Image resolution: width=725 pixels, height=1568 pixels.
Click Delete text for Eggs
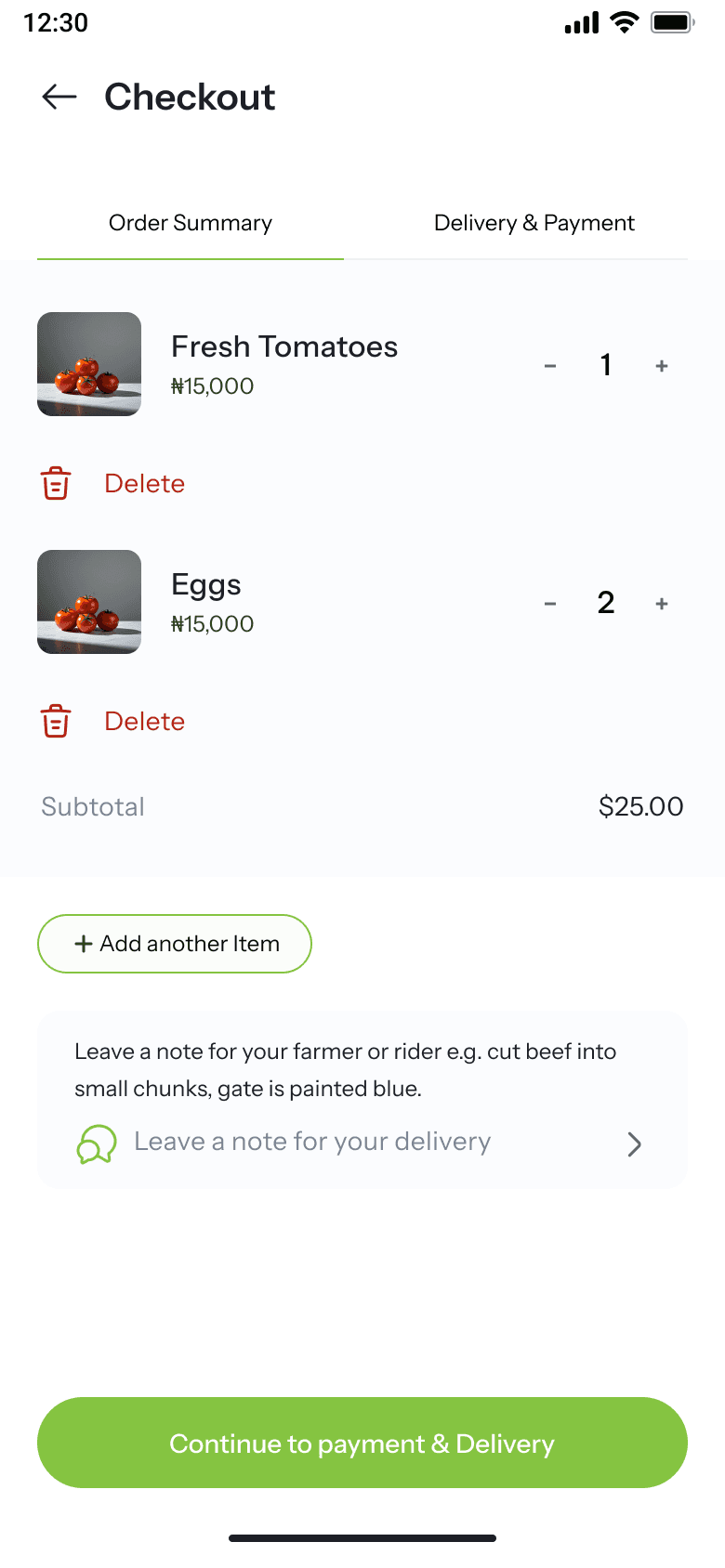[x=145, y=721]
